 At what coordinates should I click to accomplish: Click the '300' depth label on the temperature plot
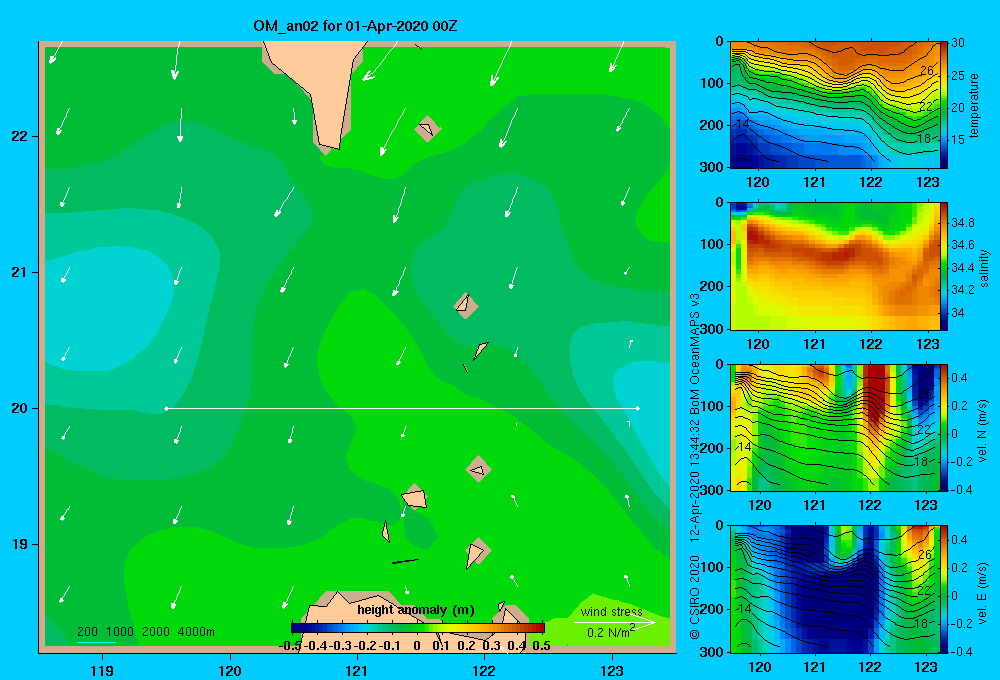click(712, 167)
